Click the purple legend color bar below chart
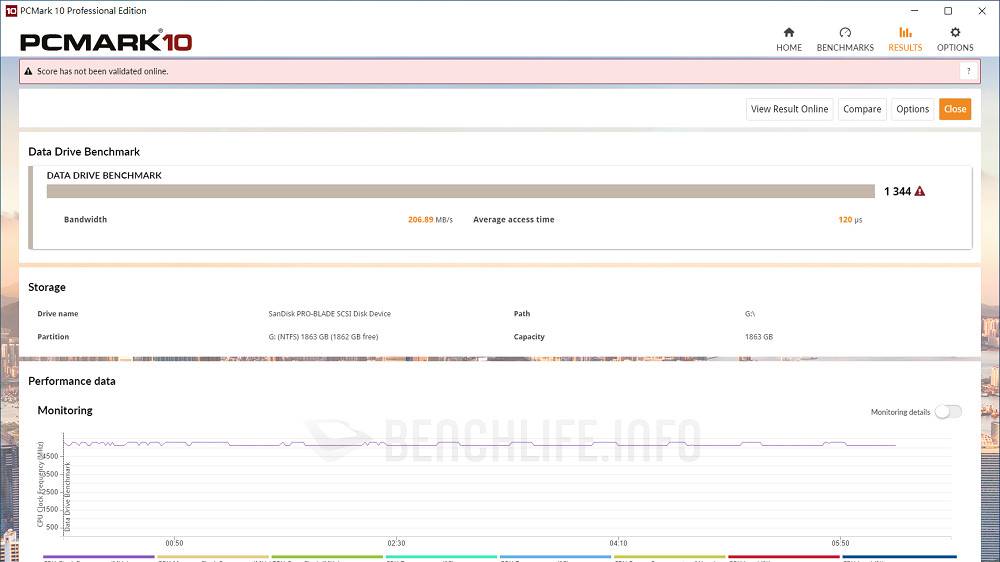Screen dimensions: 1000x562 [98, 557]
